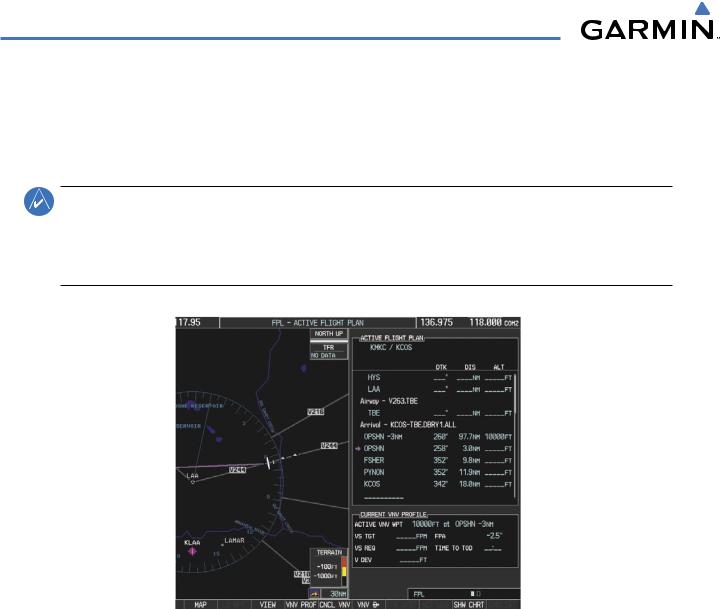Image resolution: width=722 pixels, height=609 pixels.
Task: Click the LAMAR city label on map
Action: point(234,540)
